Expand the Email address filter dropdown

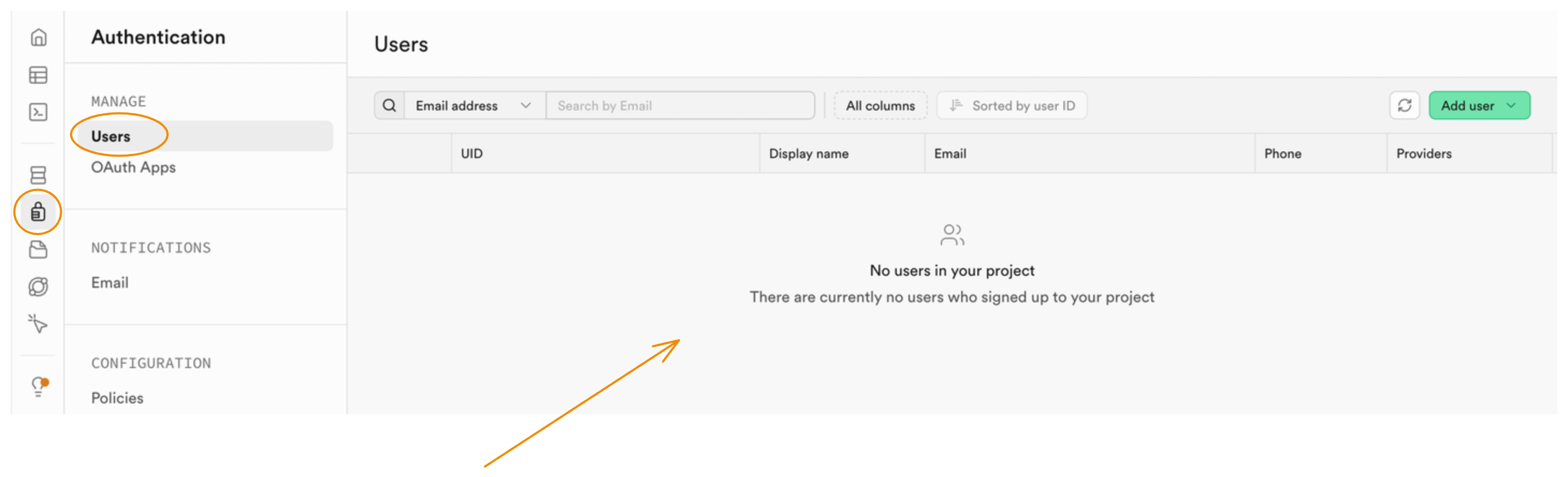474,106
